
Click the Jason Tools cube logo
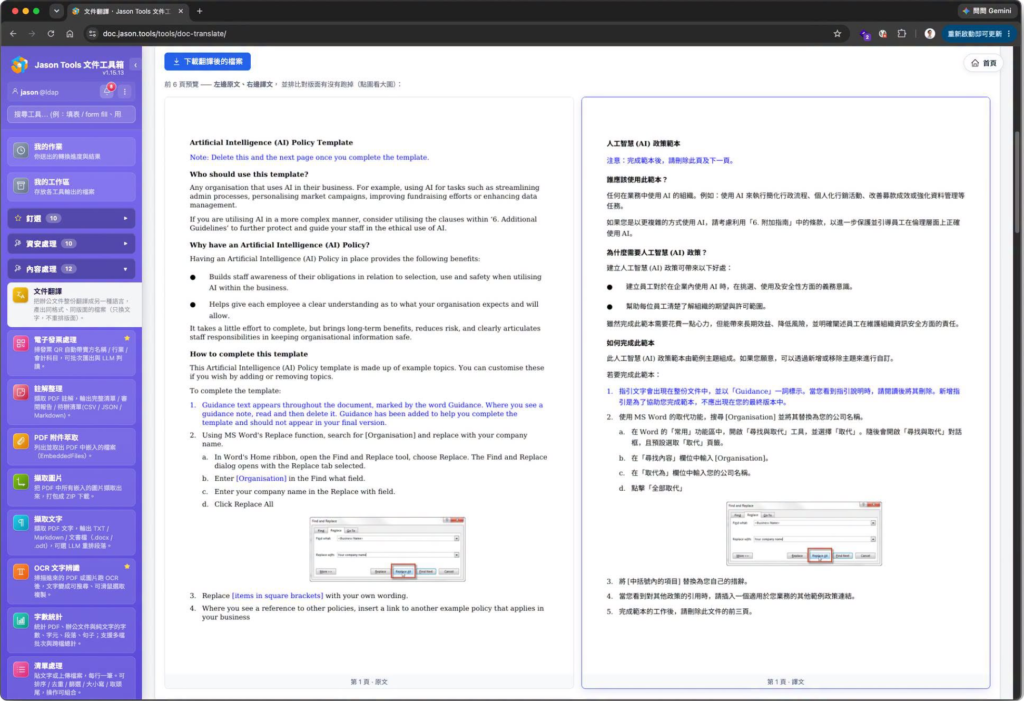(x=20, y=65)
